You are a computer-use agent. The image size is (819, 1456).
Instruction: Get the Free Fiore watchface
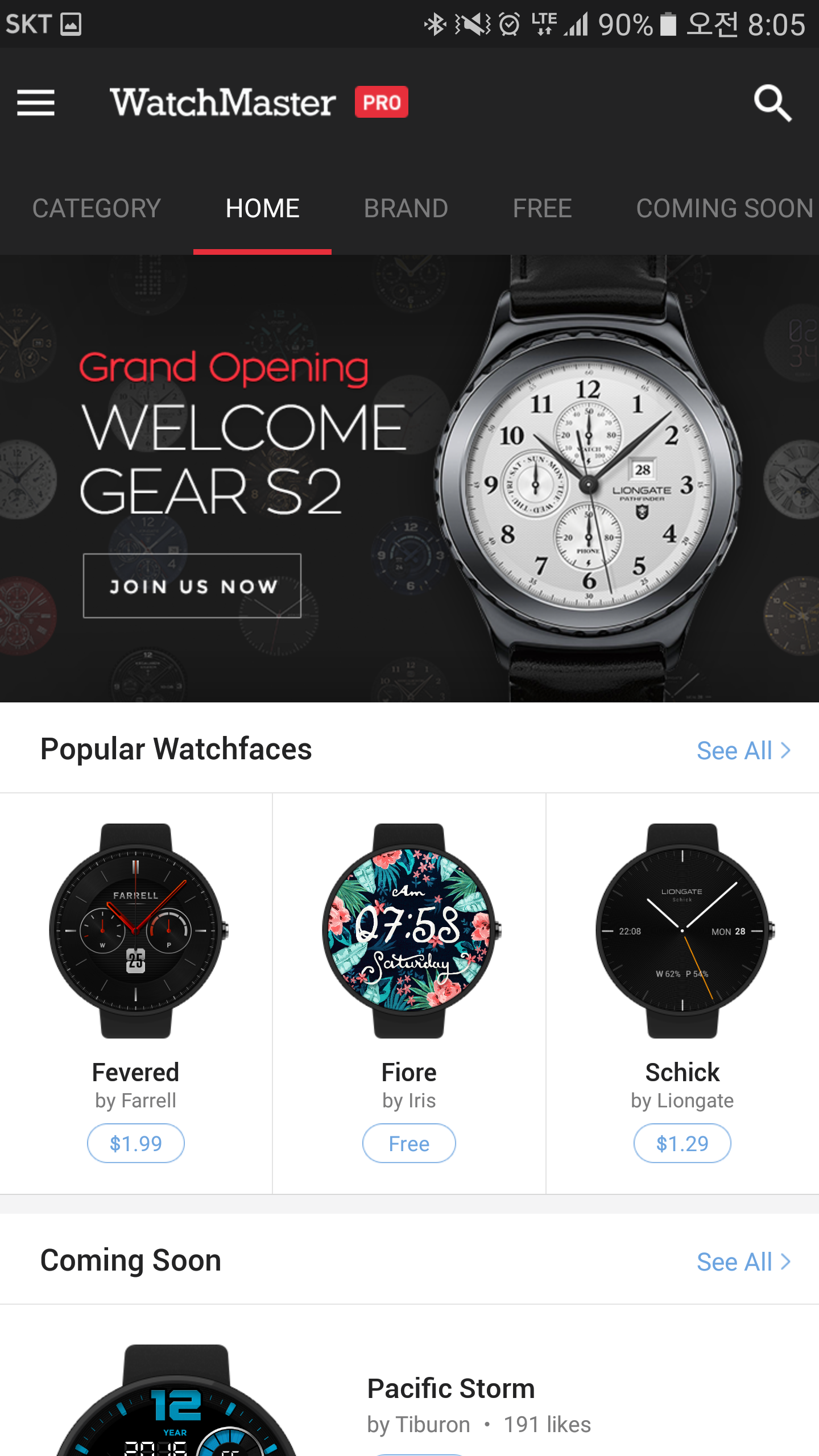(409, 1143)
